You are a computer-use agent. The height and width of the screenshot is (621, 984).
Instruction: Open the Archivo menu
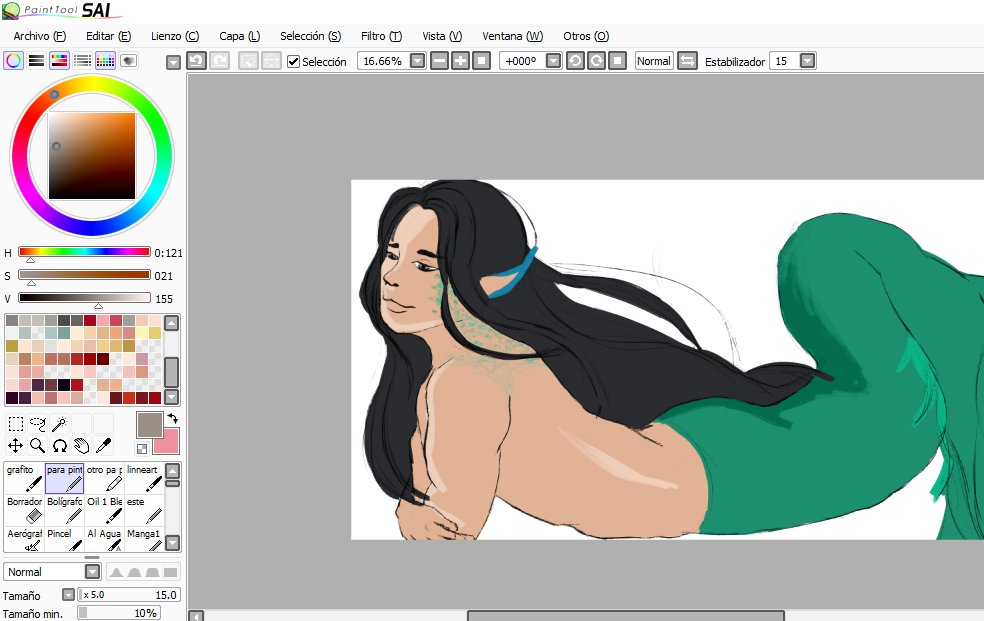point(40,36)
